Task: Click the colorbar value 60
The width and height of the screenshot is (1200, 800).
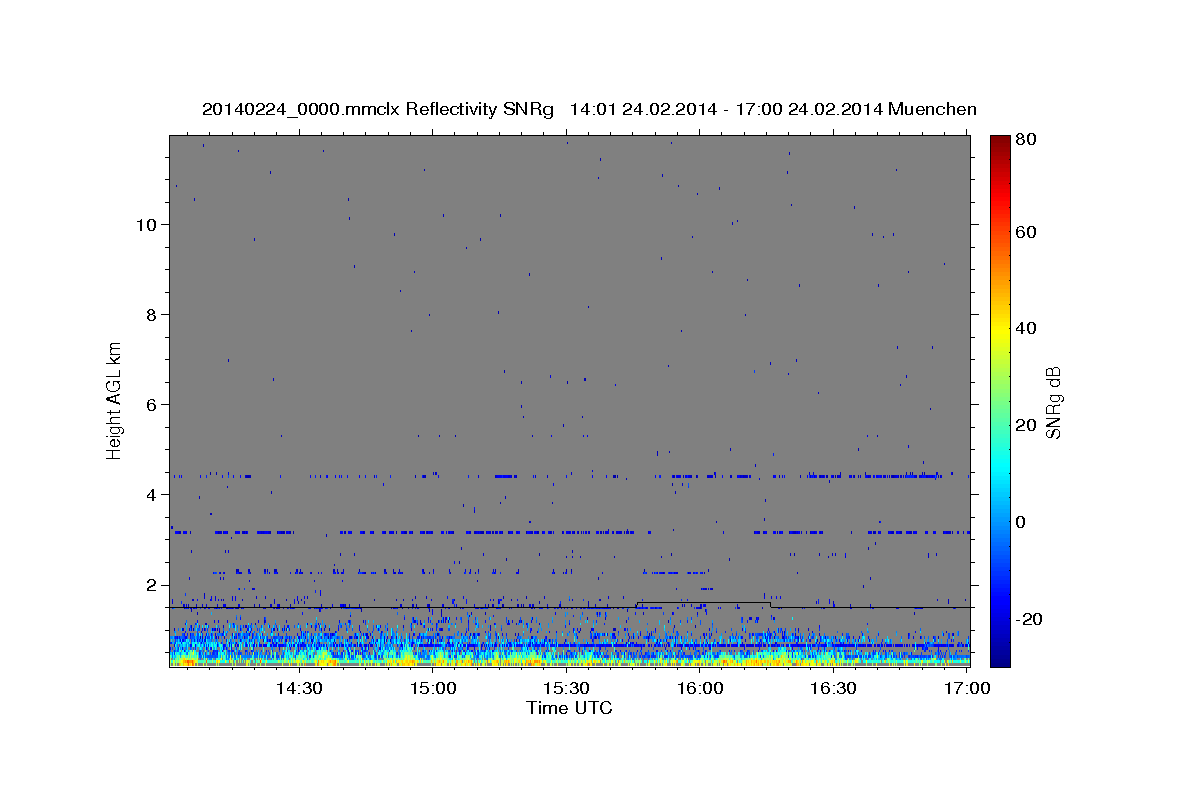Action: (1026, 232)
